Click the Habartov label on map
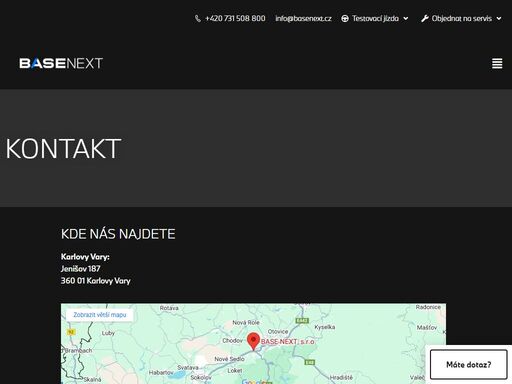The height and width of the screenshot is (384, 512). [161, 372]
